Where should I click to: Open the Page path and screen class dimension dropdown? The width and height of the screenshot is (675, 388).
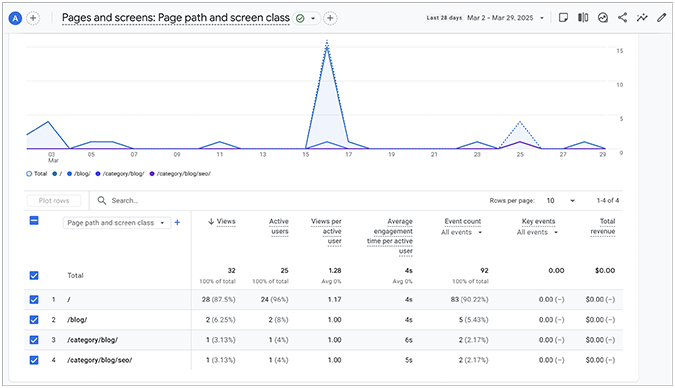[x=116, y=223]
